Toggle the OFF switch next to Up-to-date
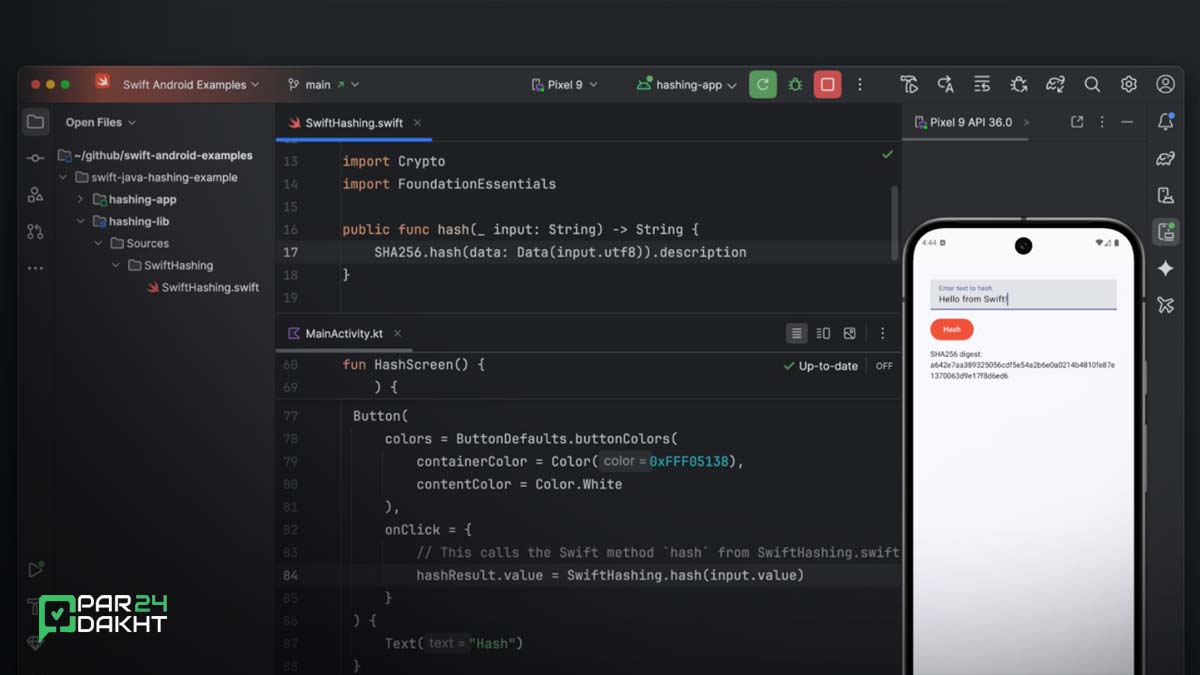Viewport: 1200px width, 675px height. pyautogui.click(x=883, y=366)
